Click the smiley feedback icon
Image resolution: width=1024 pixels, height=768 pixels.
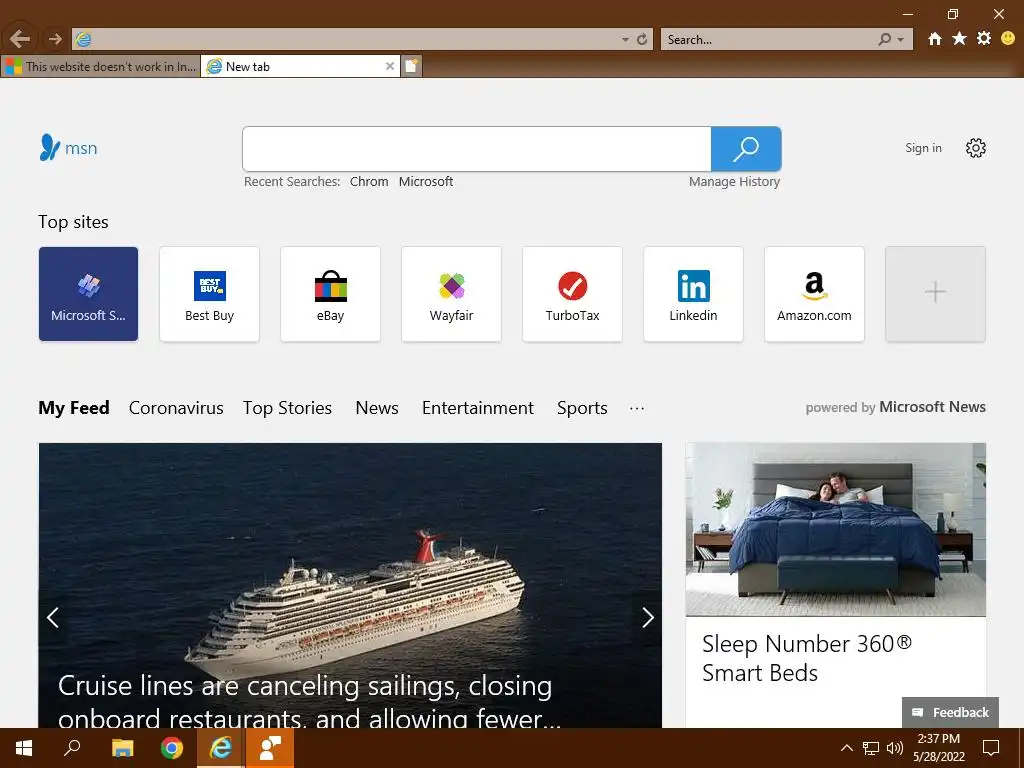tap(1008, 39)
